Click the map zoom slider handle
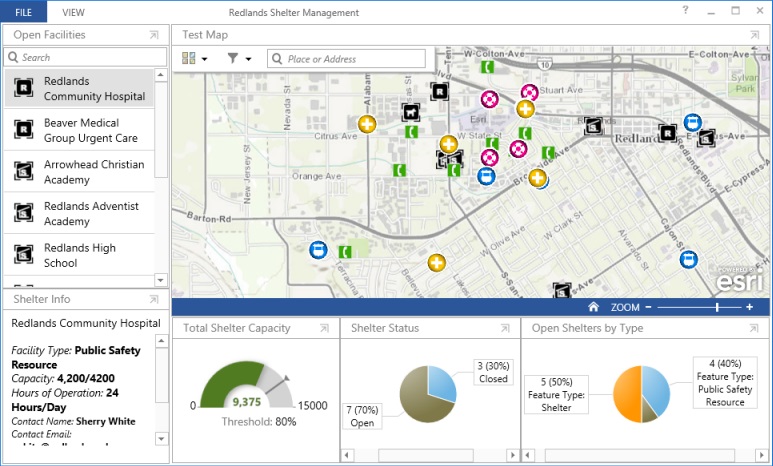The height and width of the screenshot is (466, 773). pos(717,307)
